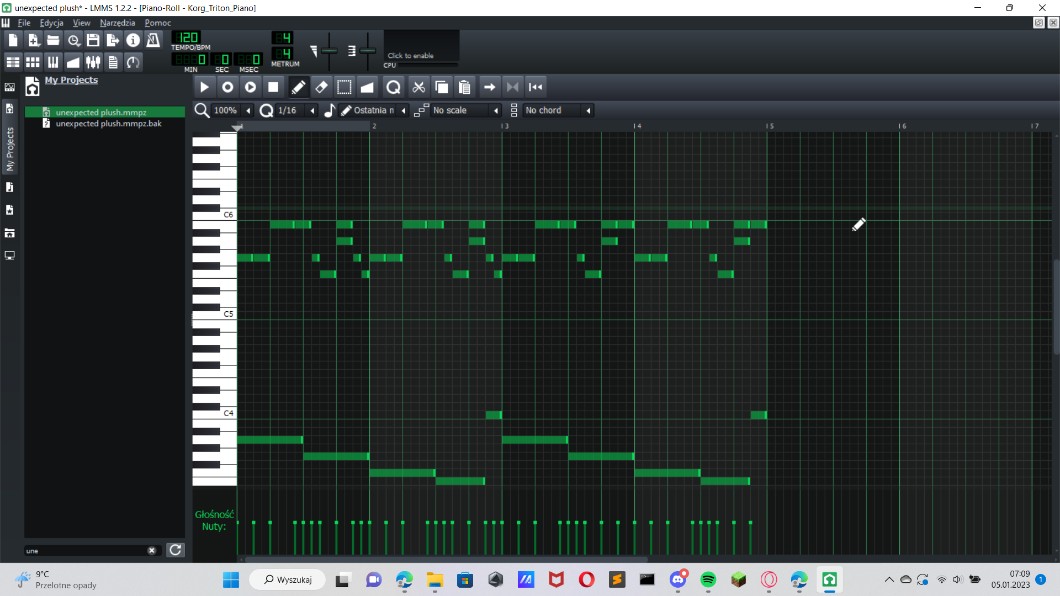
Task: Open the Narzędzia menu
Action: (x=117, y=22)
